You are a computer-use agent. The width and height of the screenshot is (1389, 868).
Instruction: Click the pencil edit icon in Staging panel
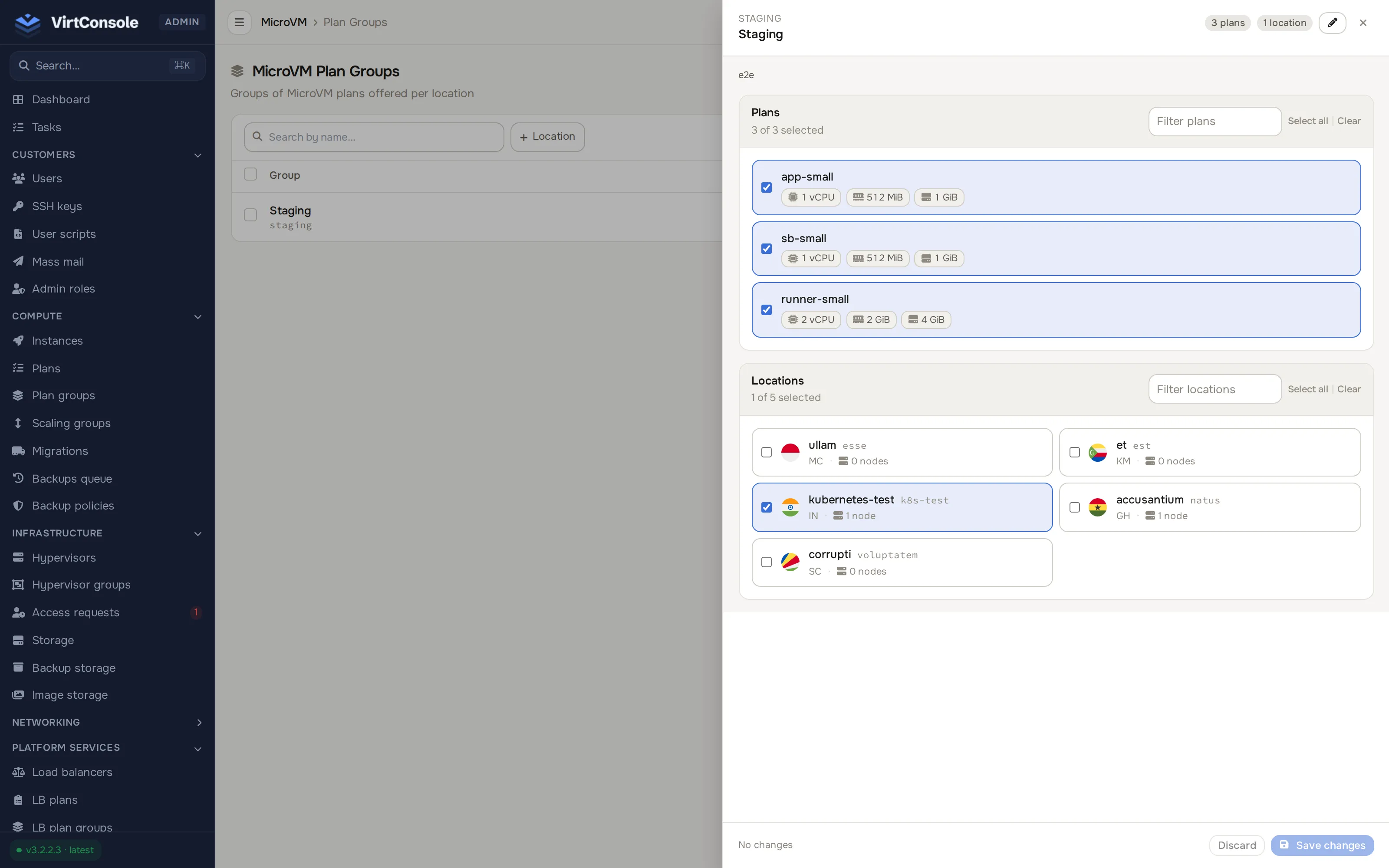point(1332,23)
